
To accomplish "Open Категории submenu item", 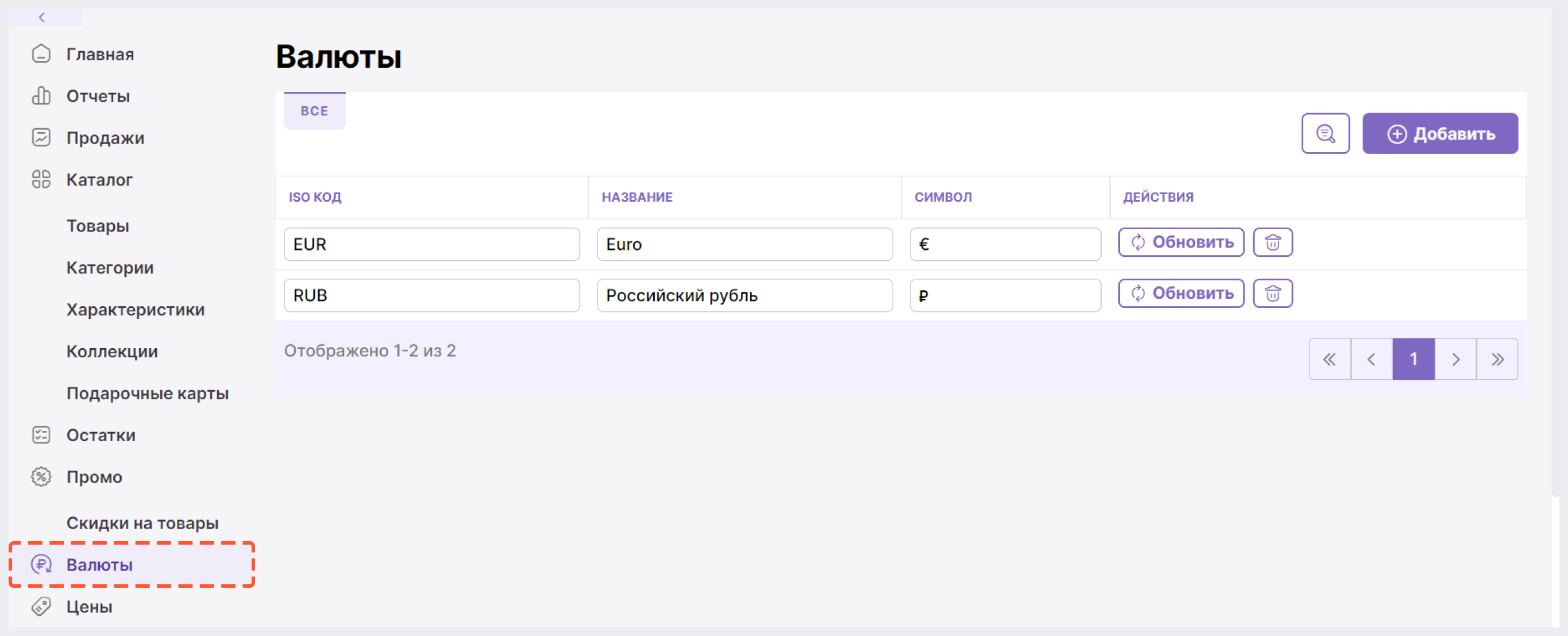I will pos(110,268).
